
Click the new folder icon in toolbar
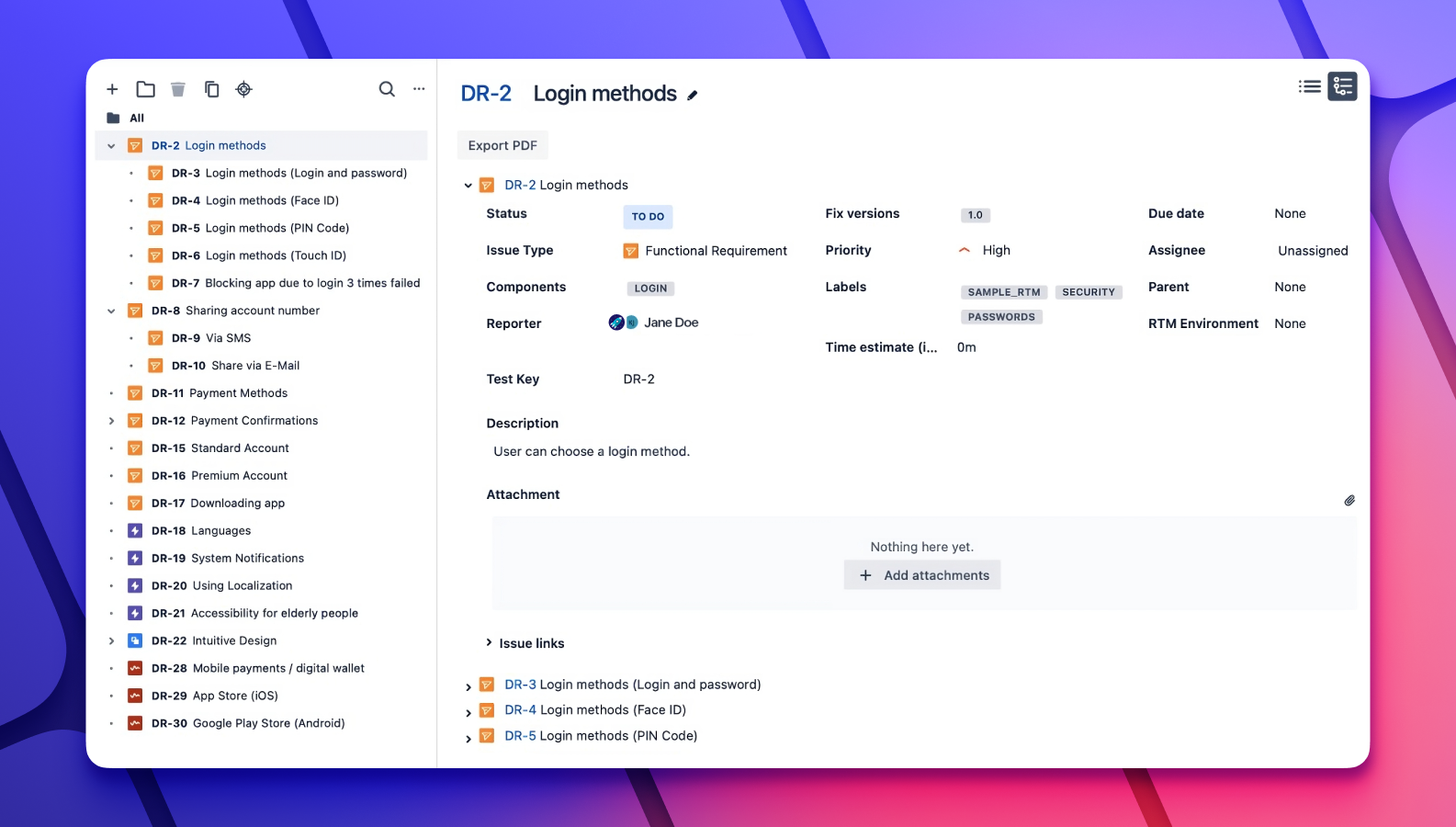[x=145, y=89]
